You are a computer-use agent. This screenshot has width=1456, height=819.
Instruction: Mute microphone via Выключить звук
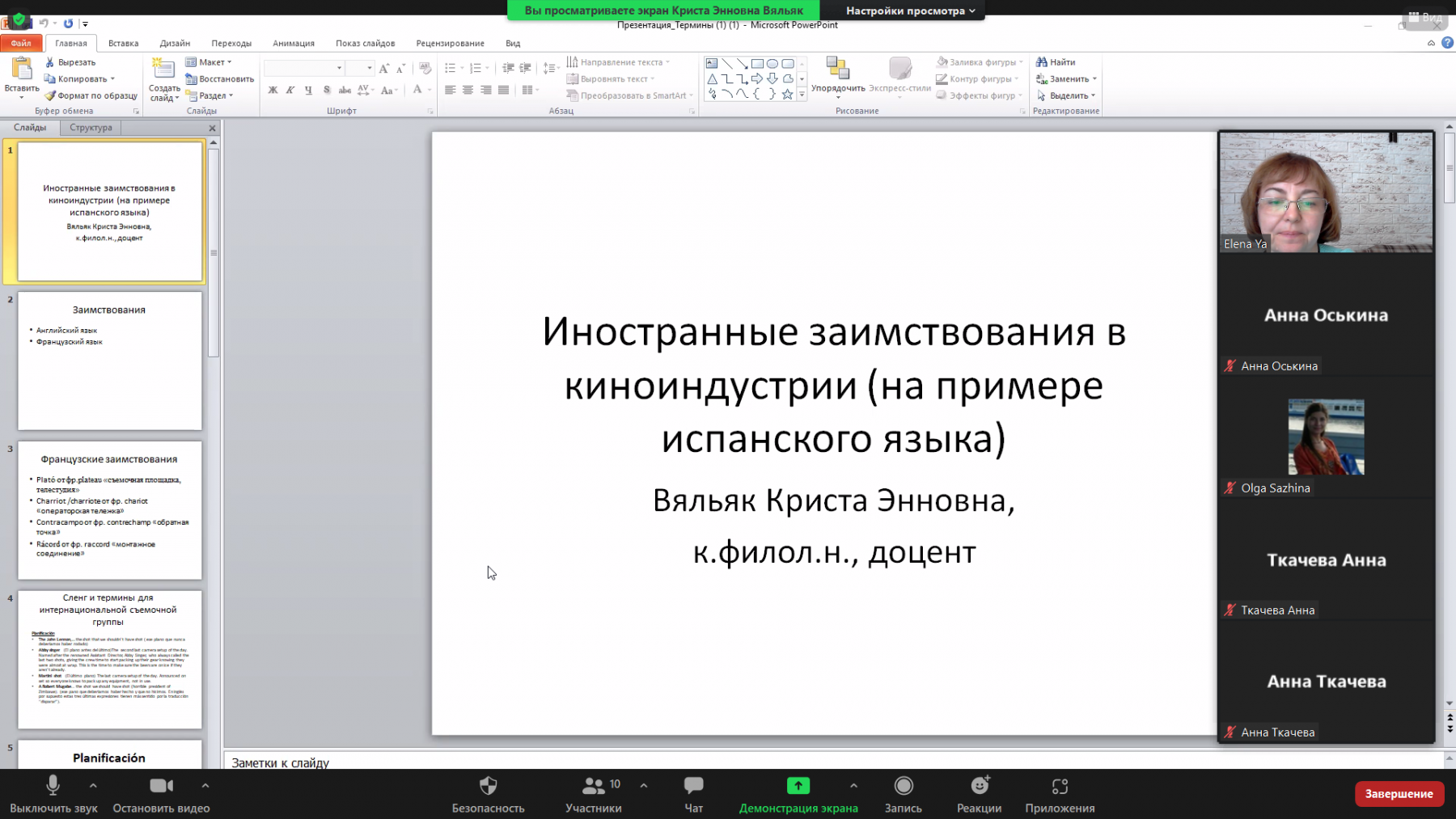pos(53,794)
